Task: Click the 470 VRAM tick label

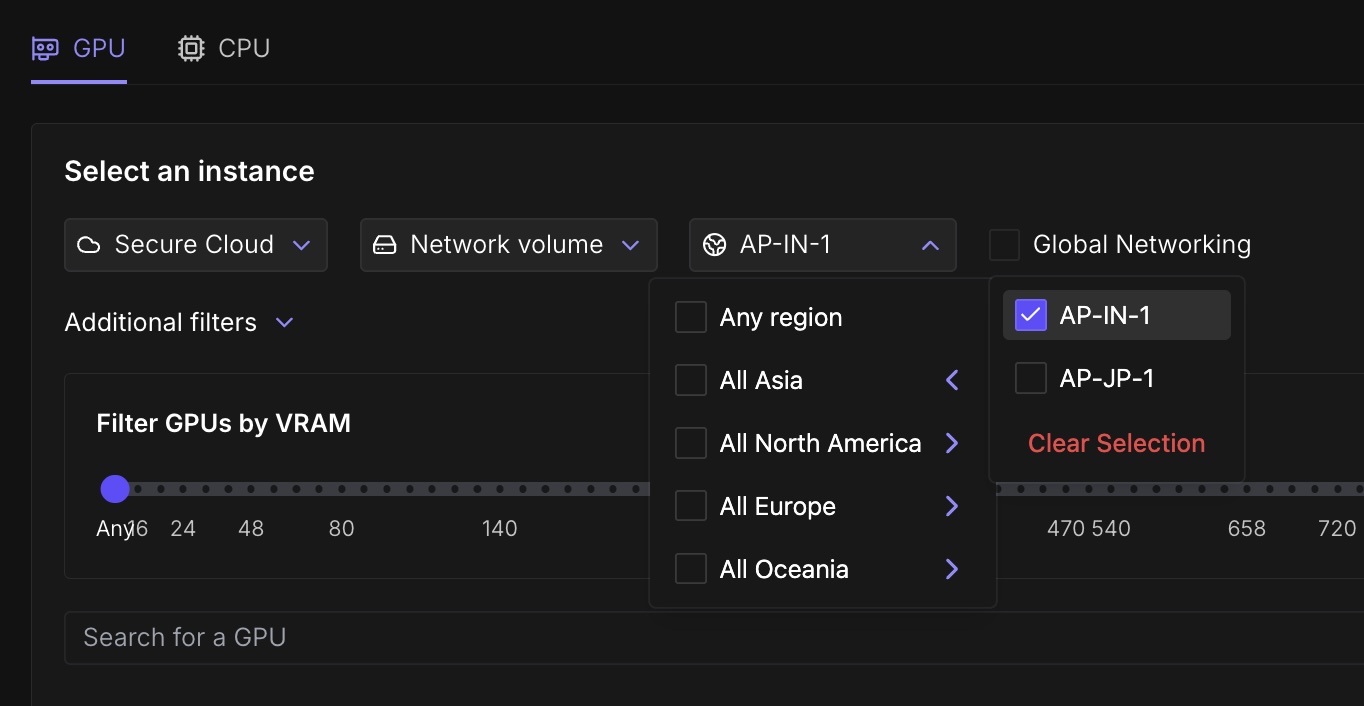Action: click(1066, 529)
